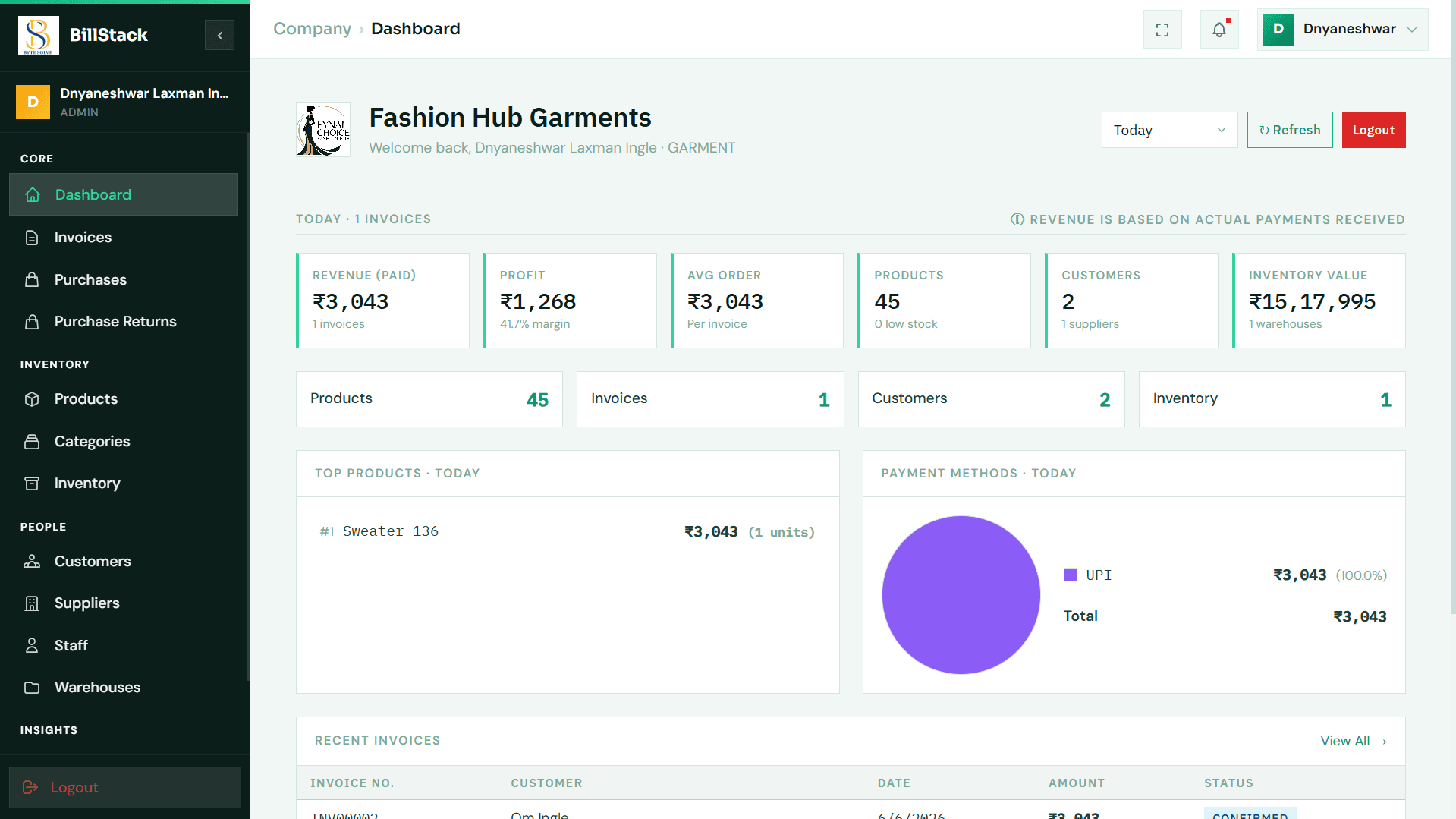Expand the Dnyaneshwar user menu
The height and width of the screenshot is (819, 1456).
1342,30
